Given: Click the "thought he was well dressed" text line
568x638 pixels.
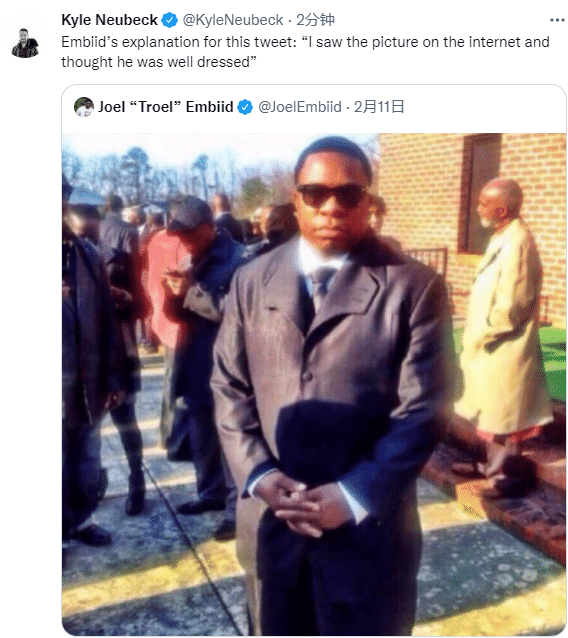Looking at the screenshot, I should tap(159, 62).
